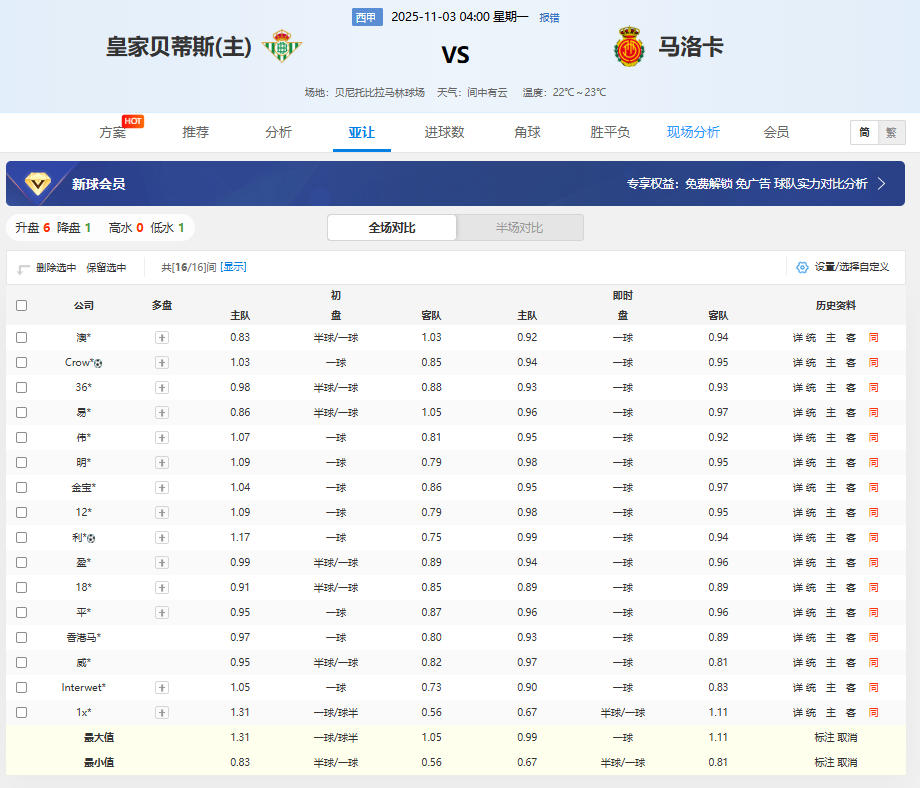Open settings via the gear icon
The width and height of the screenshot is (920, 788).
(802, 267)
